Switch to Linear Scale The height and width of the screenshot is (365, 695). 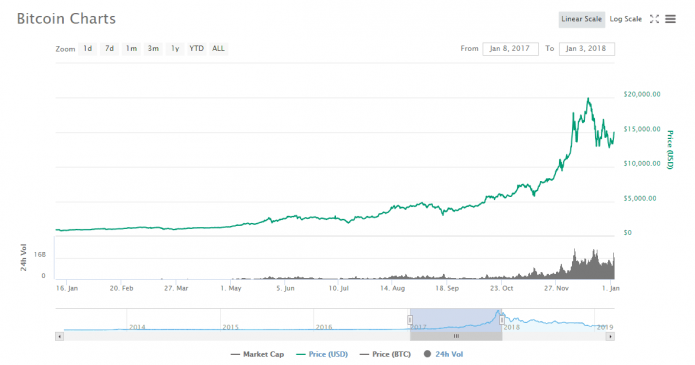(x=582, y=20)
